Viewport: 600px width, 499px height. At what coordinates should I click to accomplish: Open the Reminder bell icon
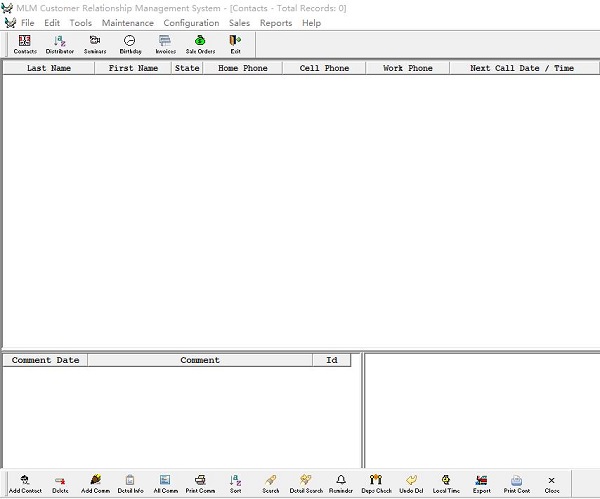coord(341,484)
